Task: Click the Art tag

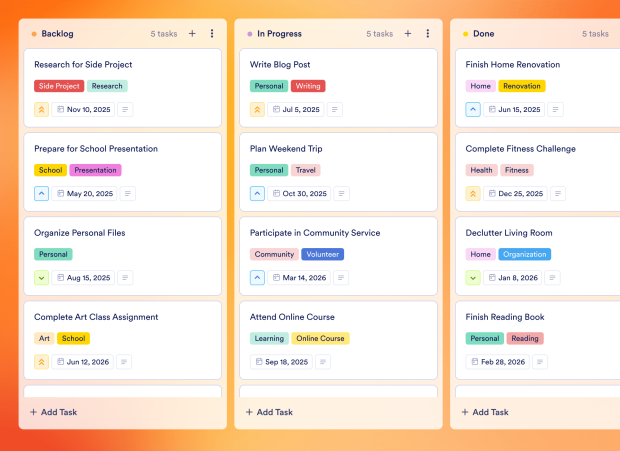Action: 44,339
